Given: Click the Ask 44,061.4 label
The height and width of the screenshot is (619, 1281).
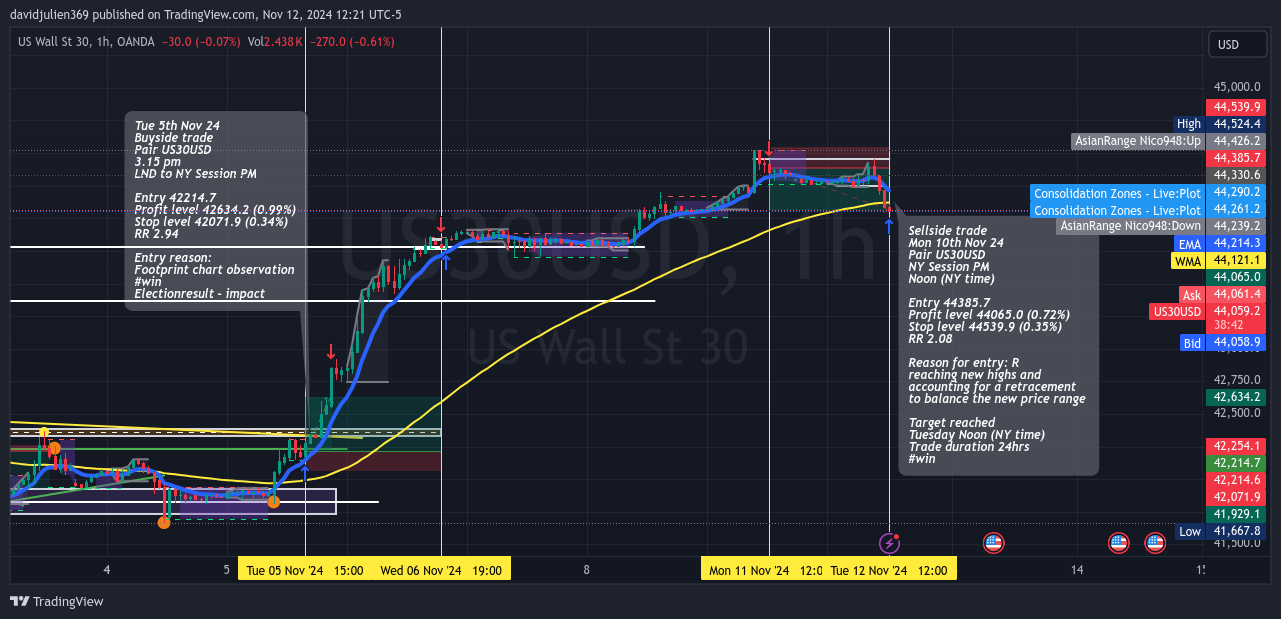Looking at the screenshot, I should (1224, 294).
